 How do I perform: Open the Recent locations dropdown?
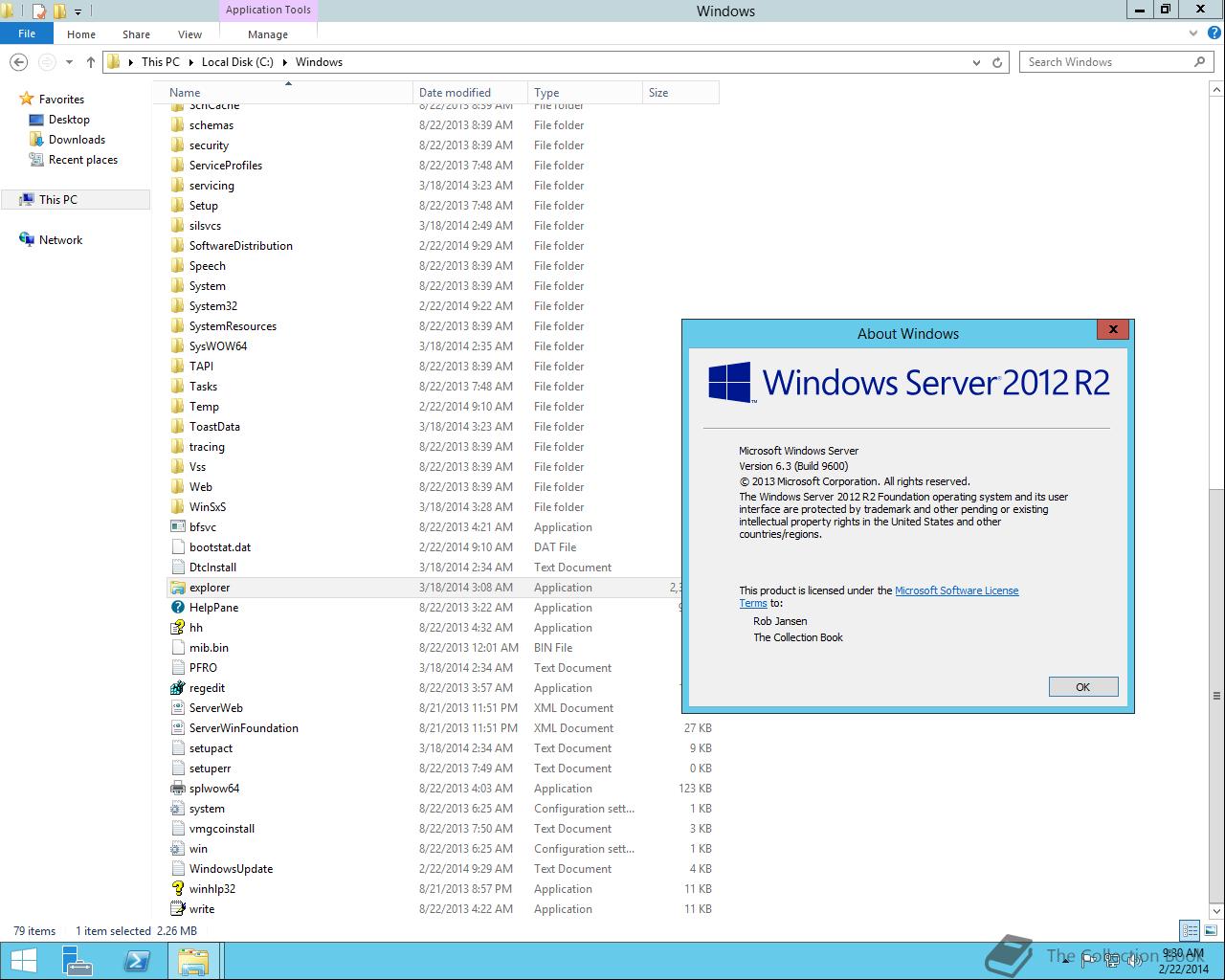coord(69,62)
